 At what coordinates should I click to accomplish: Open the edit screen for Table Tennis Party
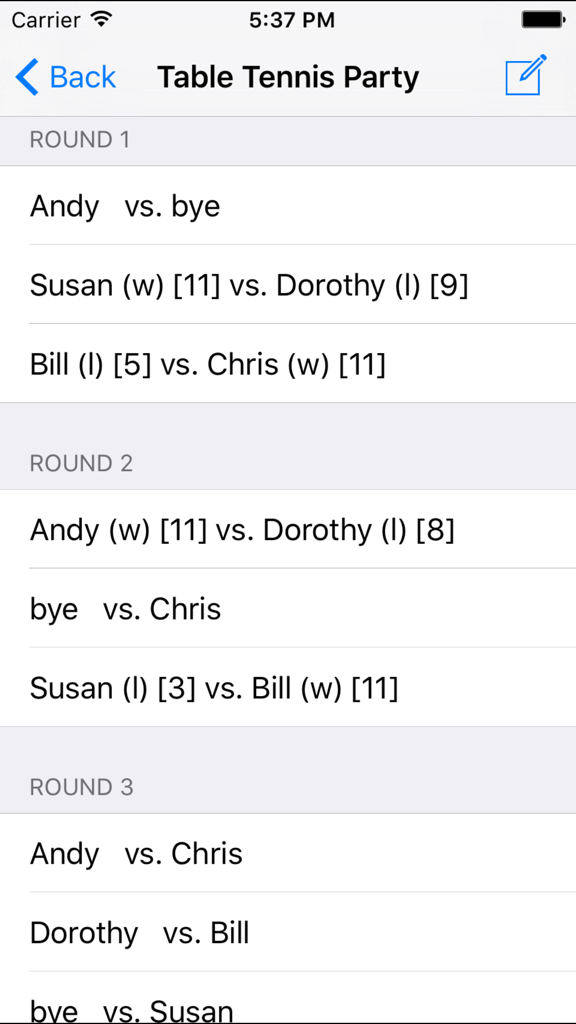524,77
